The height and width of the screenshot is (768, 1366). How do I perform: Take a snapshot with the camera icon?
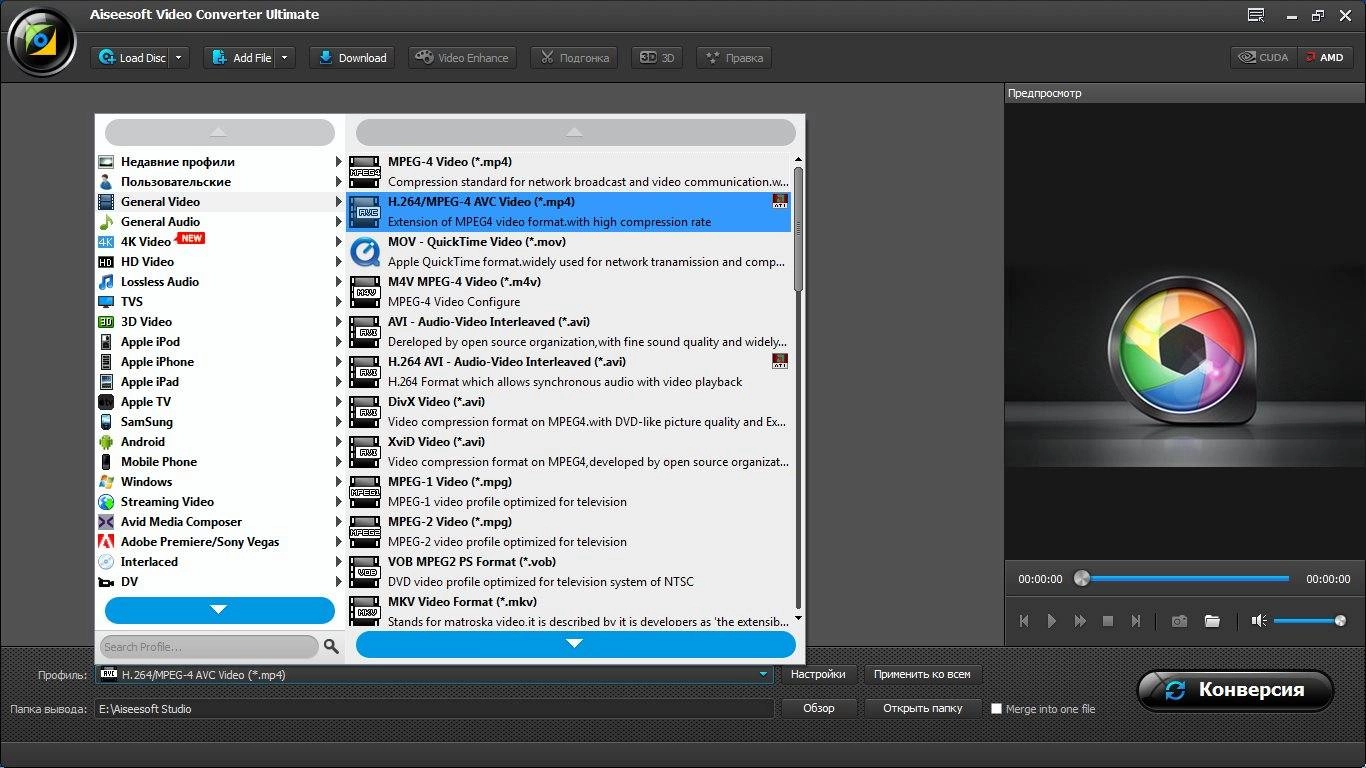1180,621
